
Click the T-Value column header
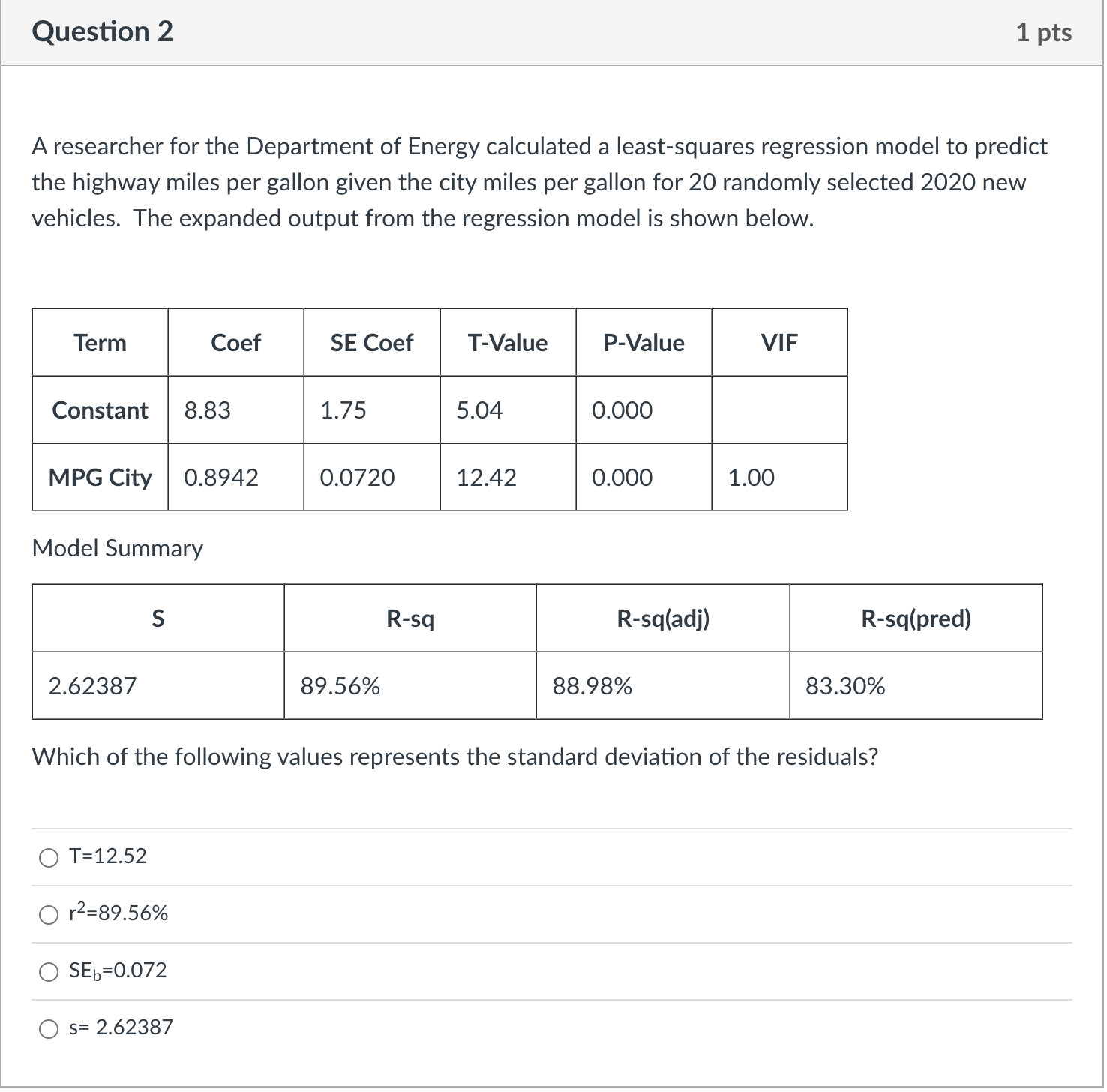click(508, 343)
